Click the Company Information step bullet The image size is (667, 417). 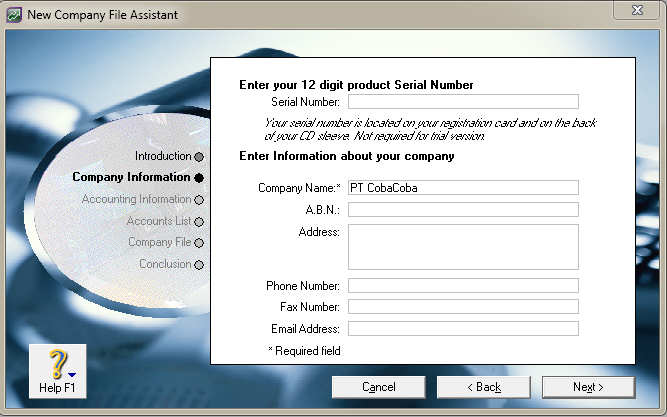pos(199,177)
